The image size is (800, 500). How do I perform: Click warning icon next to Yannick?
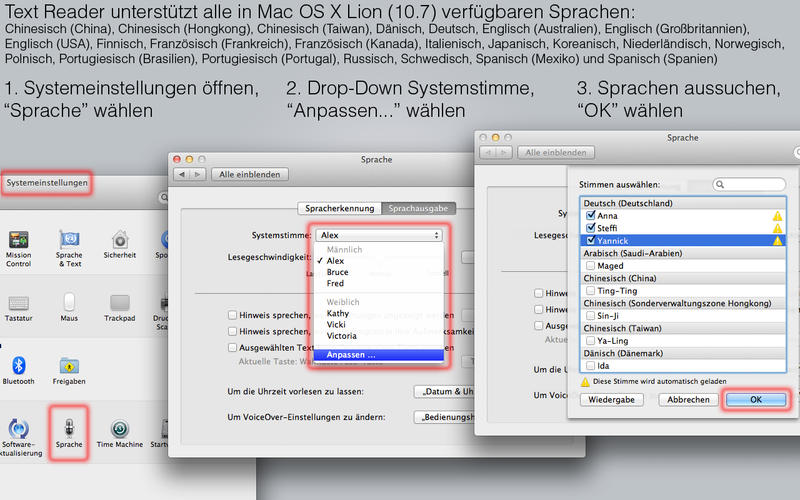point(777,241)
